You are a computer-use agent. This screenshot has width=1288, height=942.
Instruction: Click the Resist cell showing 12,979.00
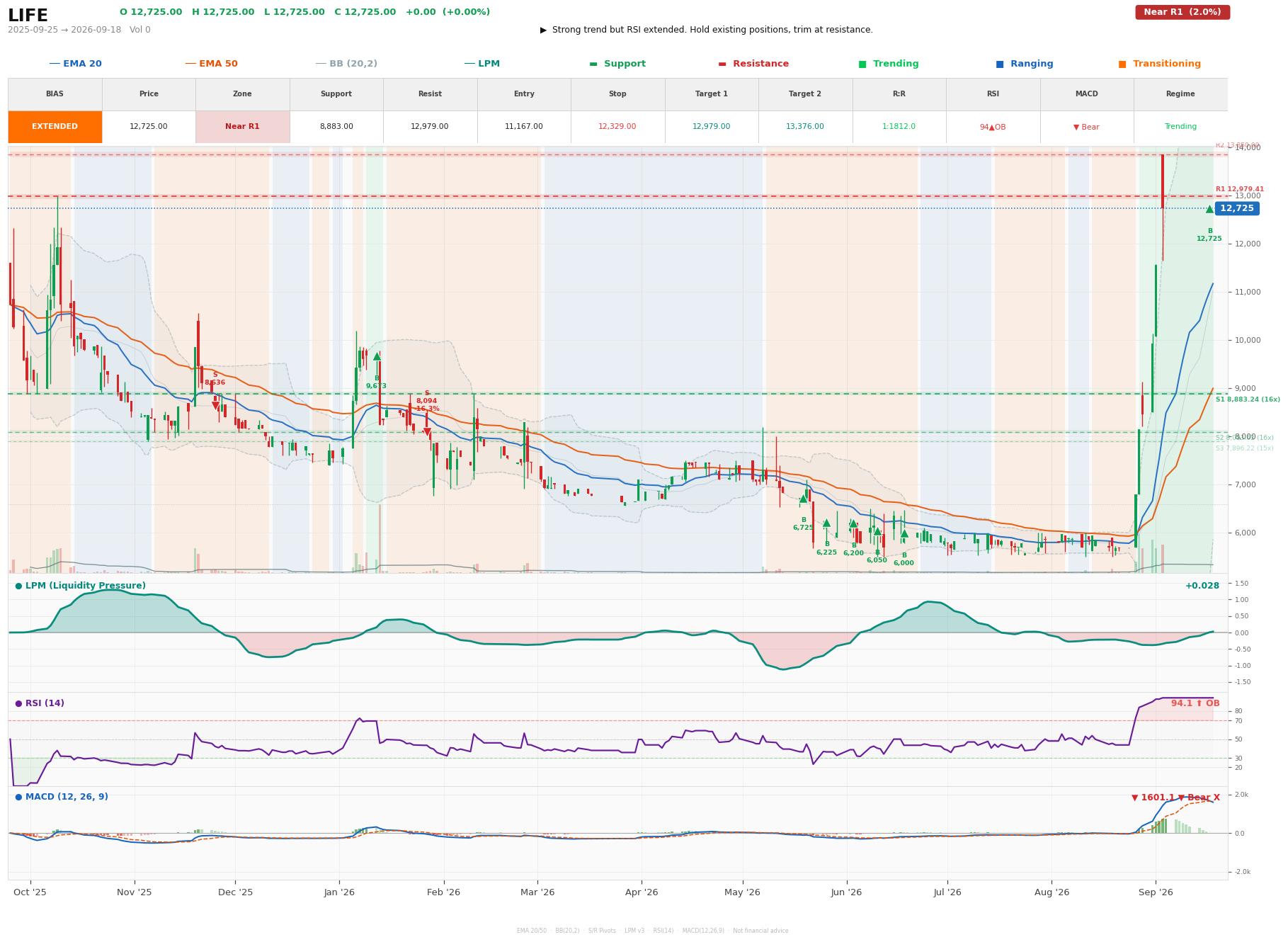[x=430, y=127]
